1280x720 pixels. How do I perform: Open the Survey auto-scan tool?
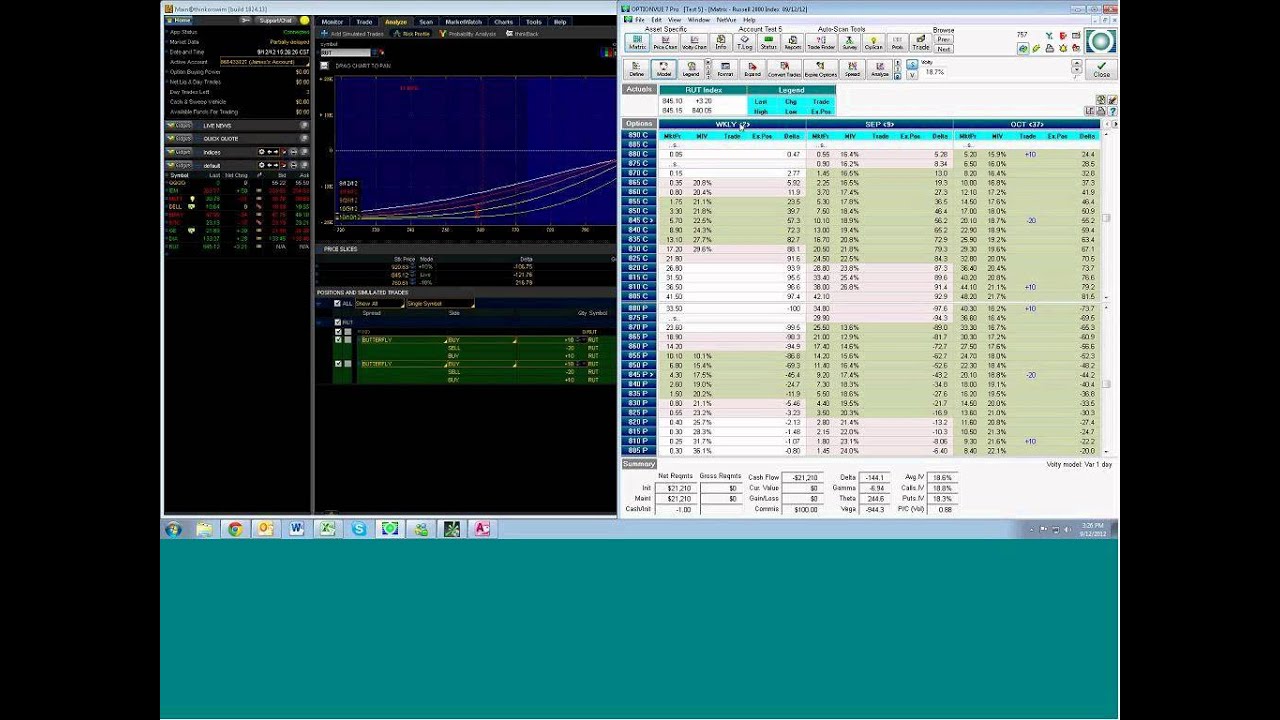850,43
